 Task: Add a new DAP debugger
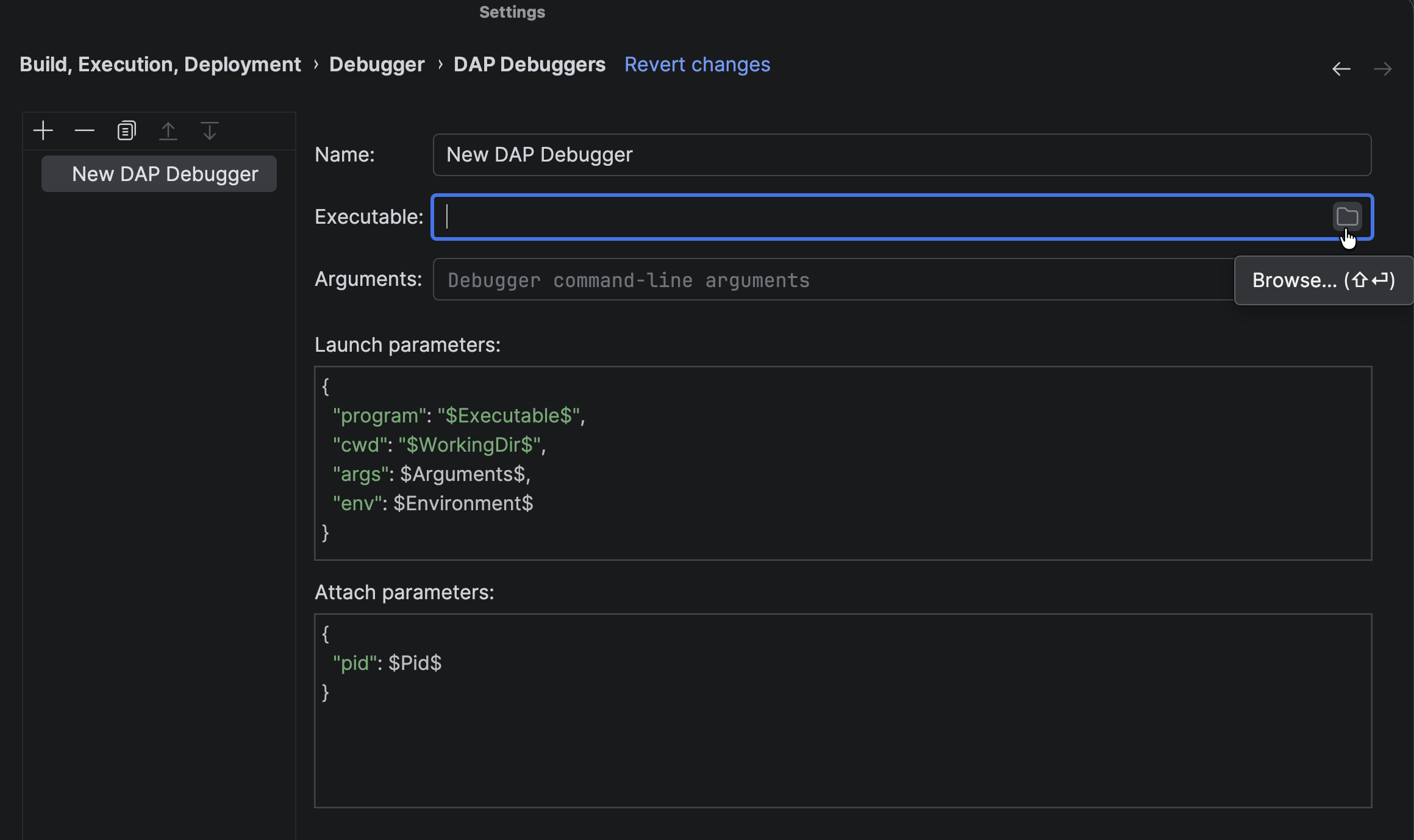(x=43, y=130)
